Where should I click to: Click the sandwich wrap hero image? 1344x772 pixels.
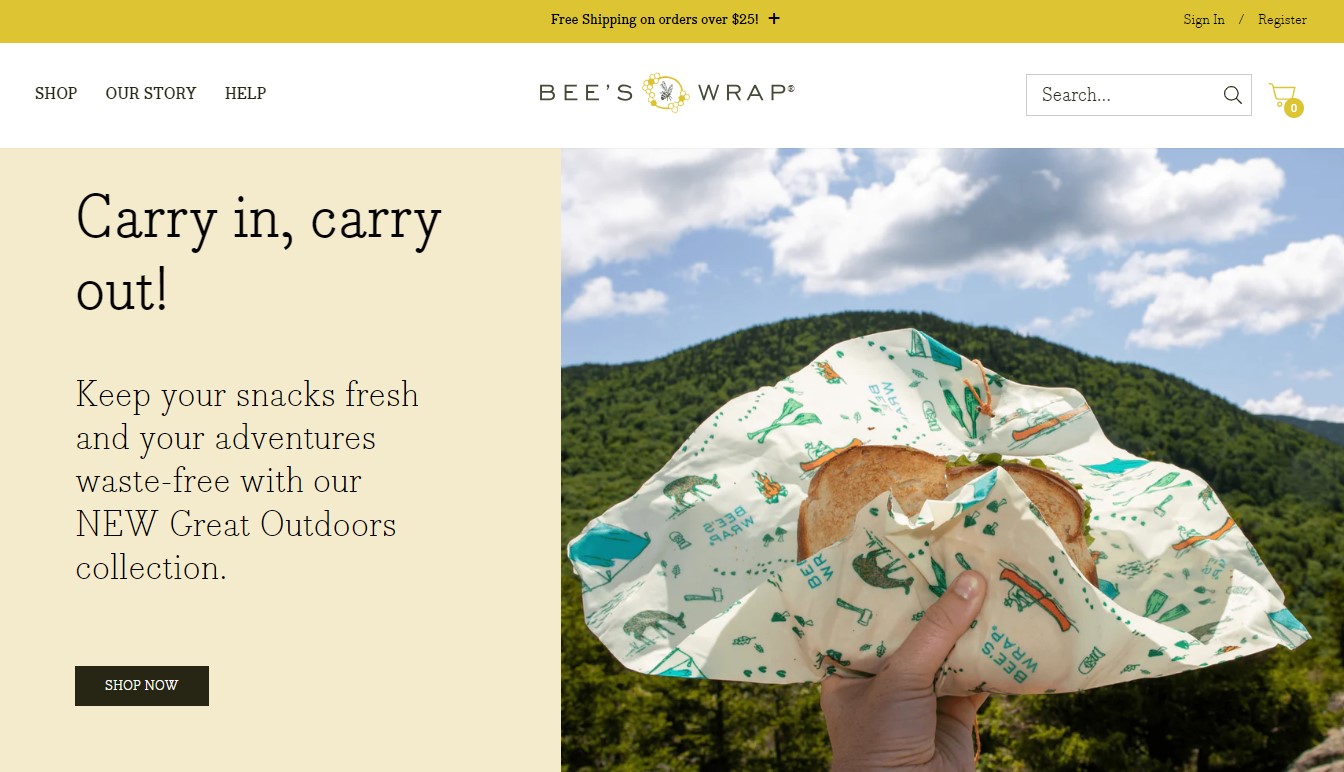tap(952, 460)
